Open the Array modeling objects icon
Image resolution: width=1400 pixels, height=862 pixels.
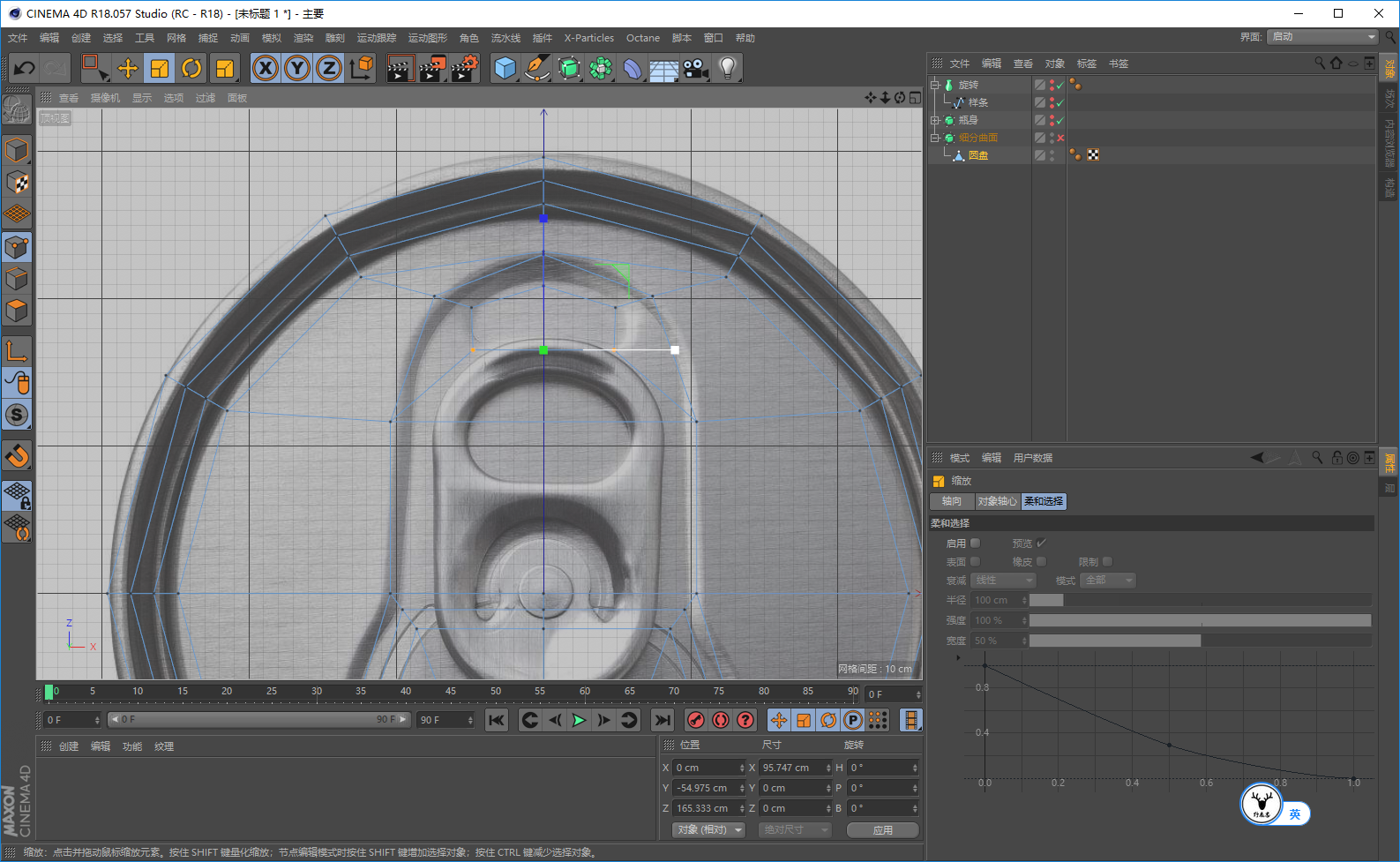pos(601,68)
